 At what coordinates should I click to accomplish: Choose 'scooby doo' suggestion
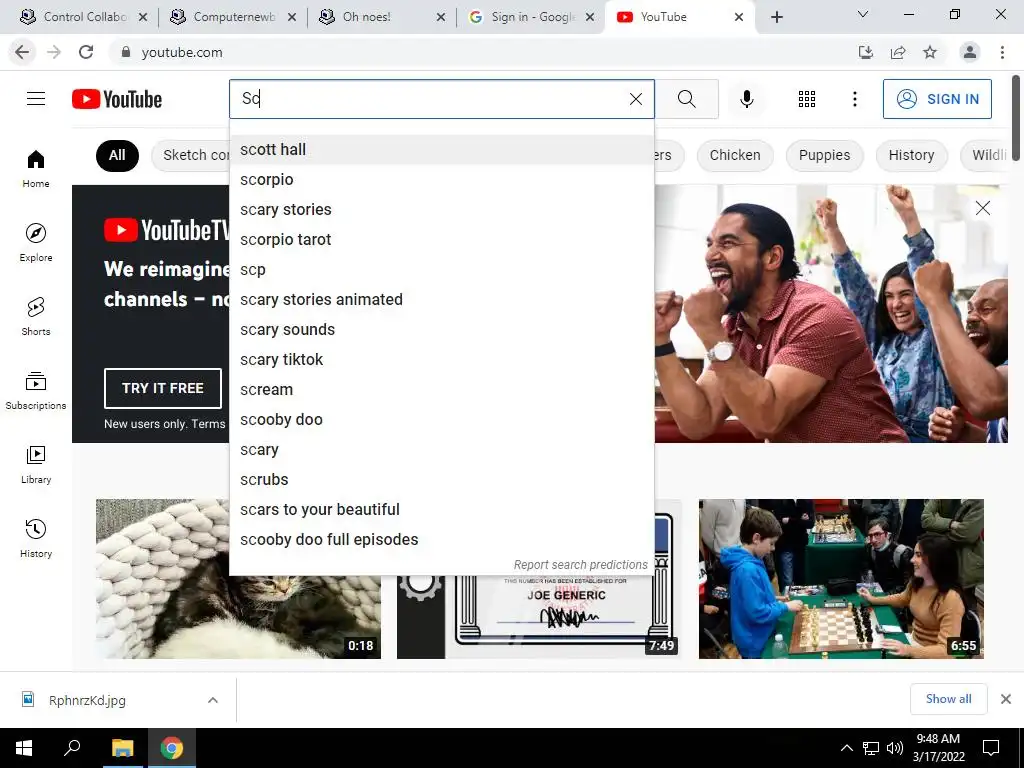point(441,420)
